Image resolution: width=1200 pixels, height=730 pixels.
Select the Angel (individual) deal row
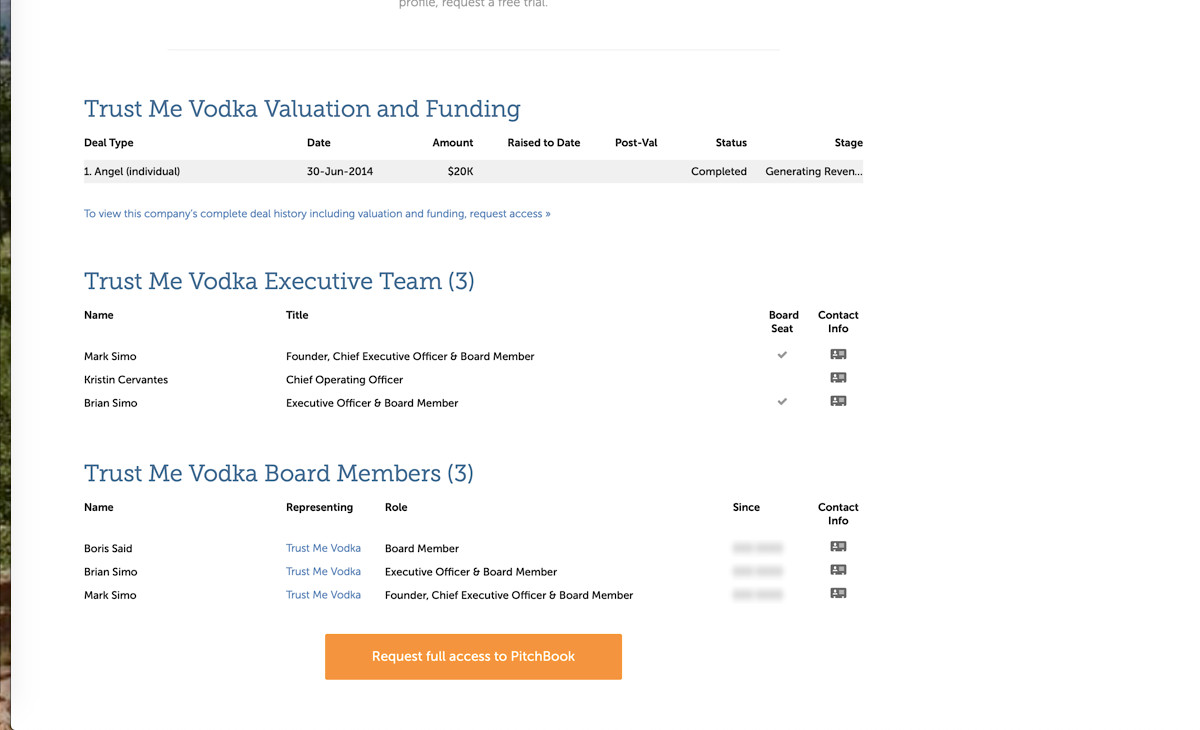132,172
